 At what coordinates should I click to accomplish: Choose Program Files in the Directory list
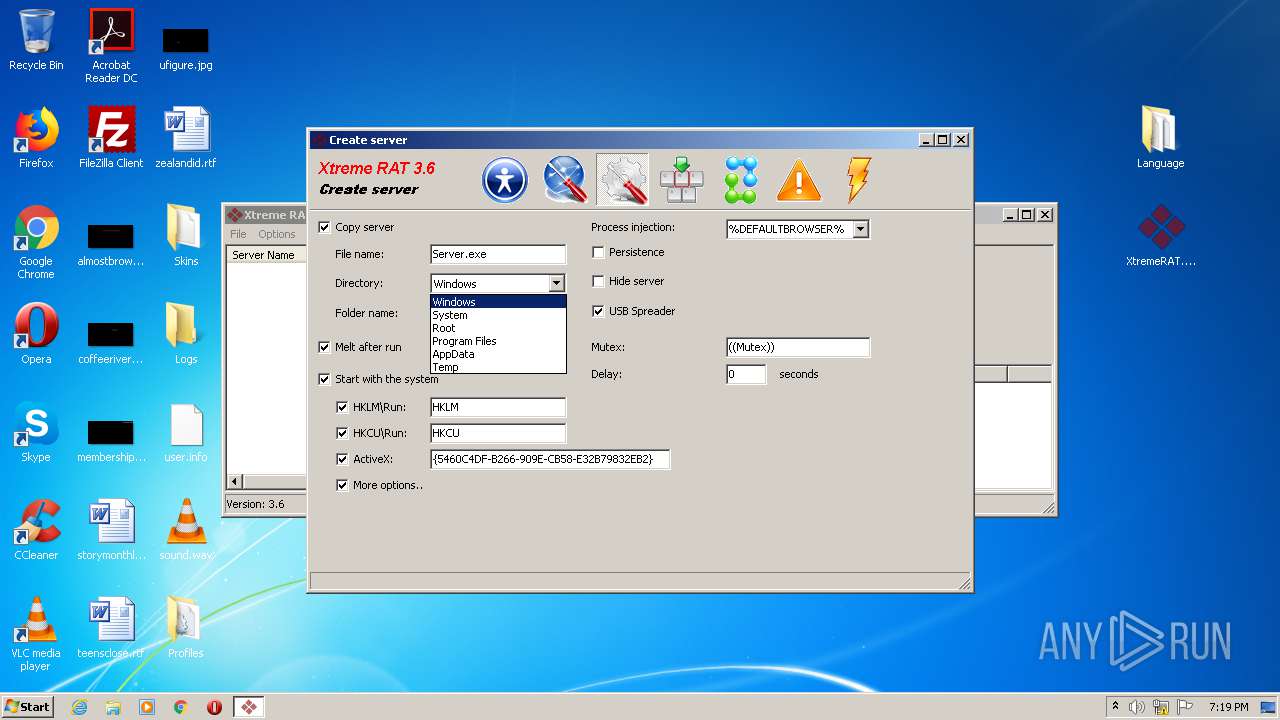point(498,341)
